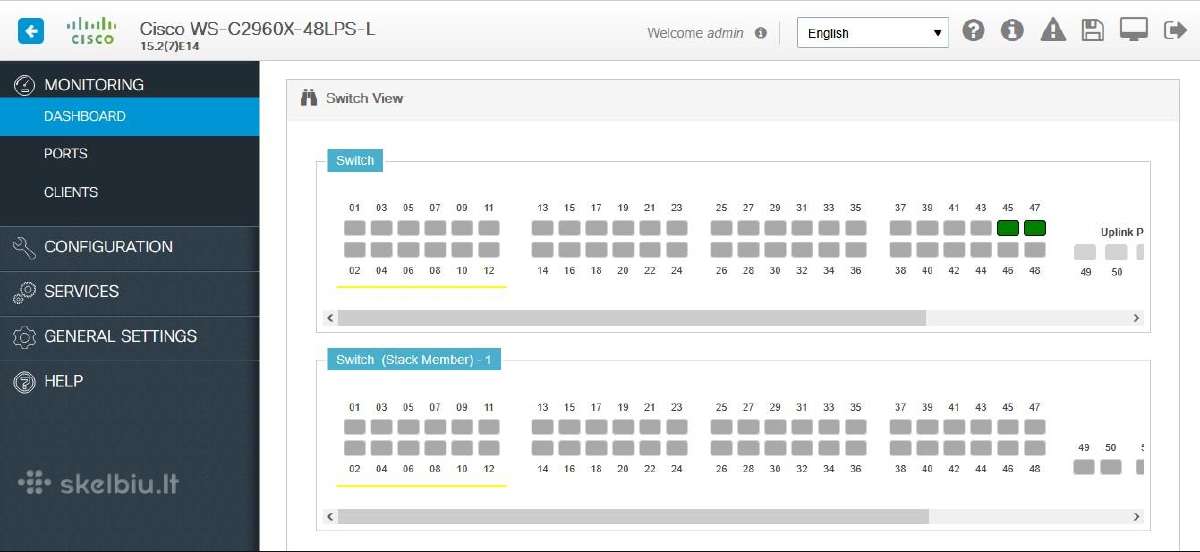Screen dimensions: 1200x552
Task: Click right scroll arrow in Stack Member panel
Action: [x=1136, y=517]
